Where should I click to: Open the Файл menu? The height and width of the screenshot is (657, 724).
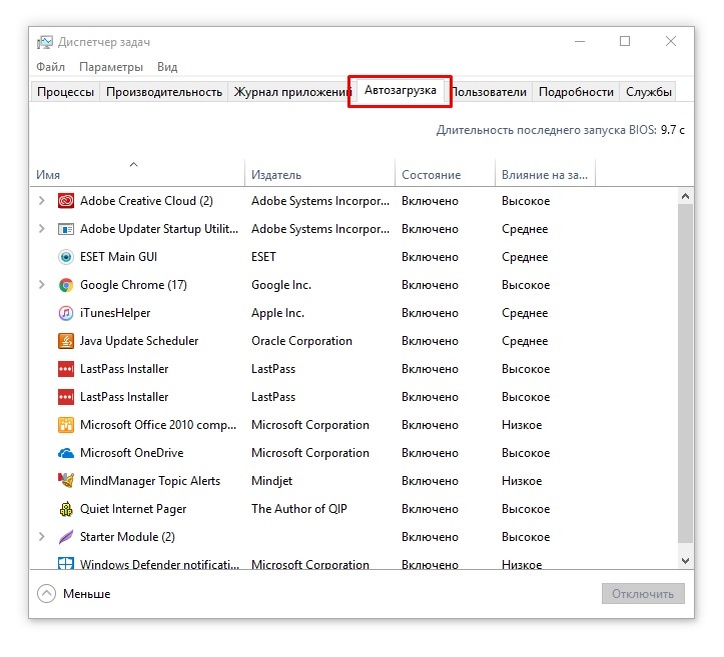click(50, 67)
